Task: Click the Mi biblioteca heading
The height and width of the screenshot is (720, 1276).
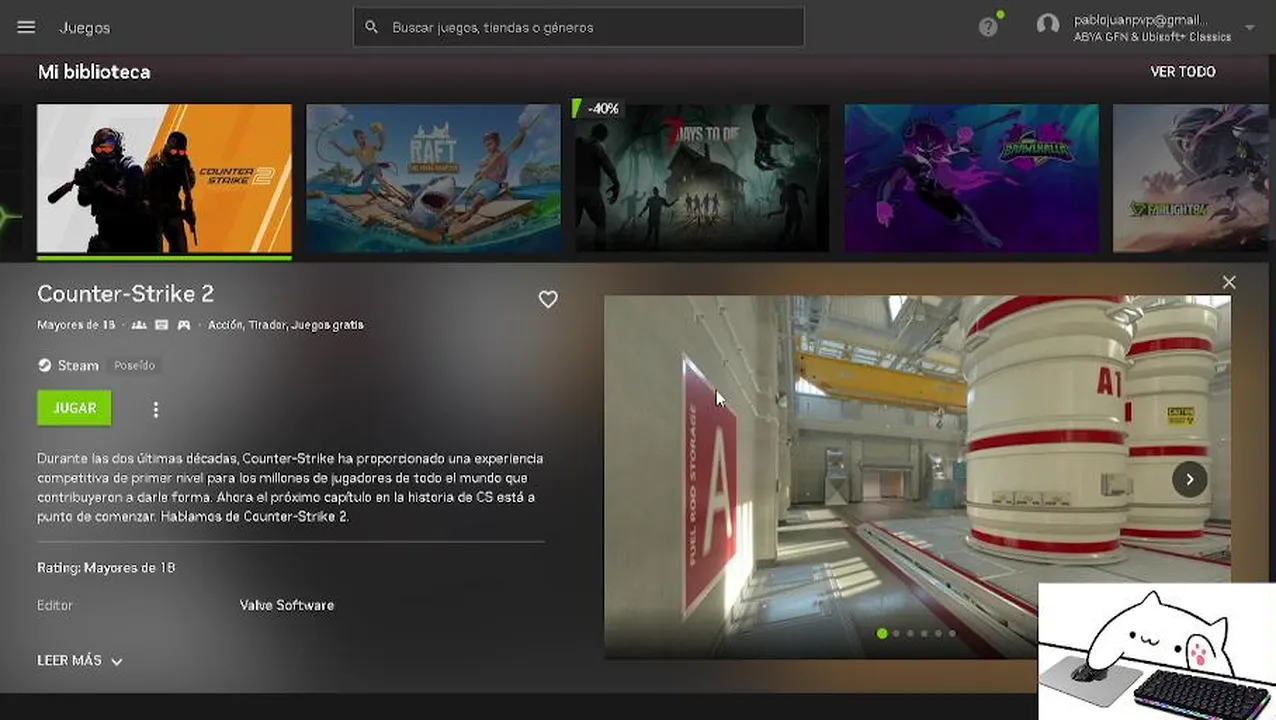Action: click(94, 72)
